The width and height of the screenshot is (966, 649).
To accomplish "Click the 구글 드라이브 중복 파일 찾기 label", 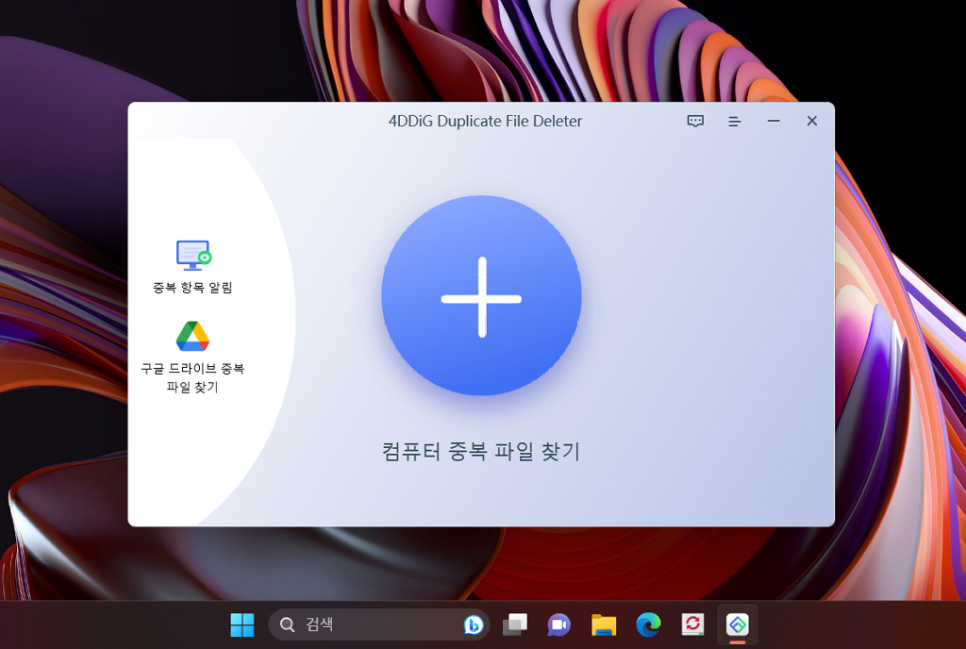I will click(x=193, y=377).
